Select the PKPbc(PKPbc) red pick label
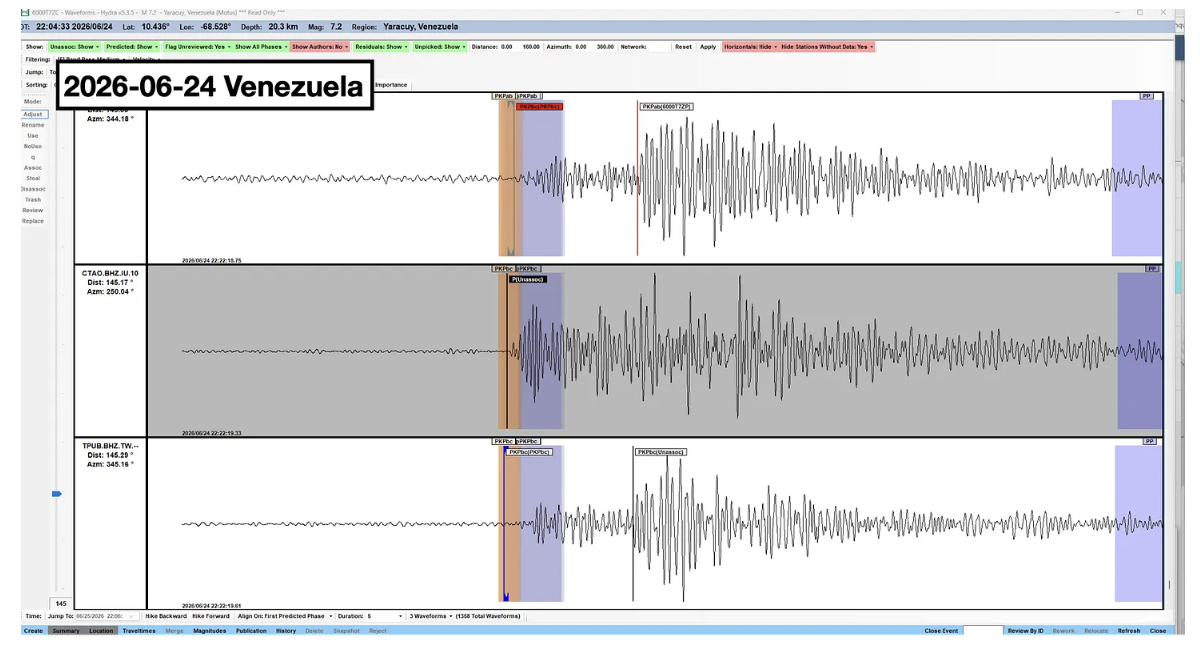Screen dimensions: 1200x658 539,106
